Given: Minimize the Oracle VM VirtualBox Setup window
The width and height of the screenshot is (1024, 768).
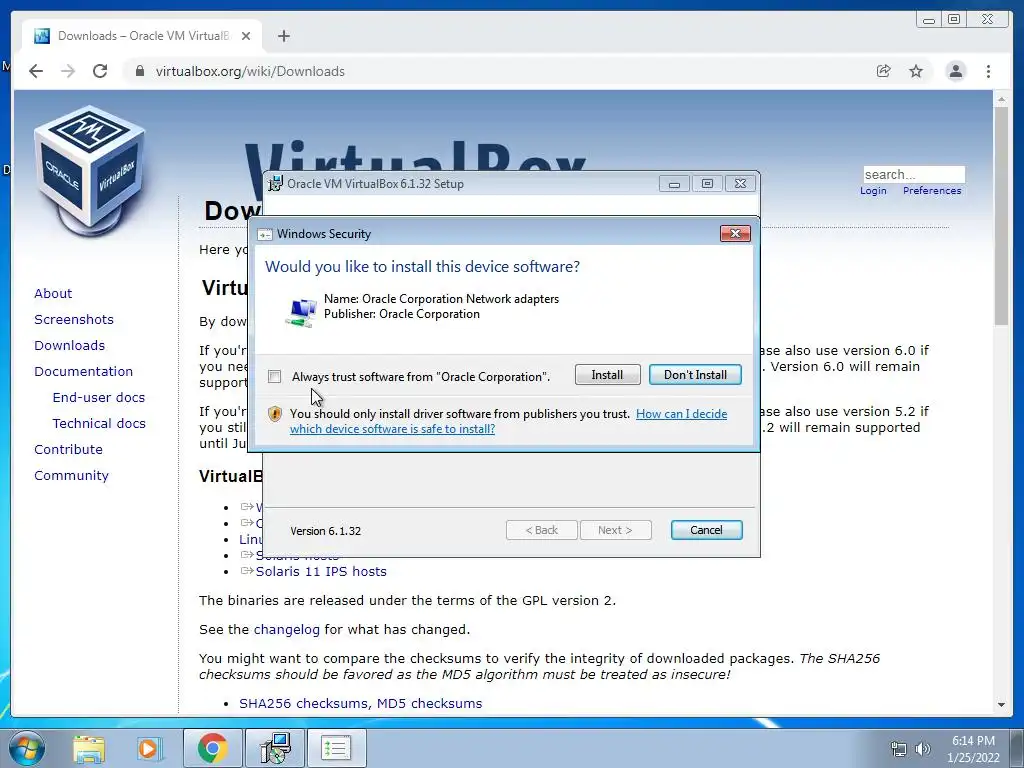Looking at the screenshot, I should [x=674, y=184].
